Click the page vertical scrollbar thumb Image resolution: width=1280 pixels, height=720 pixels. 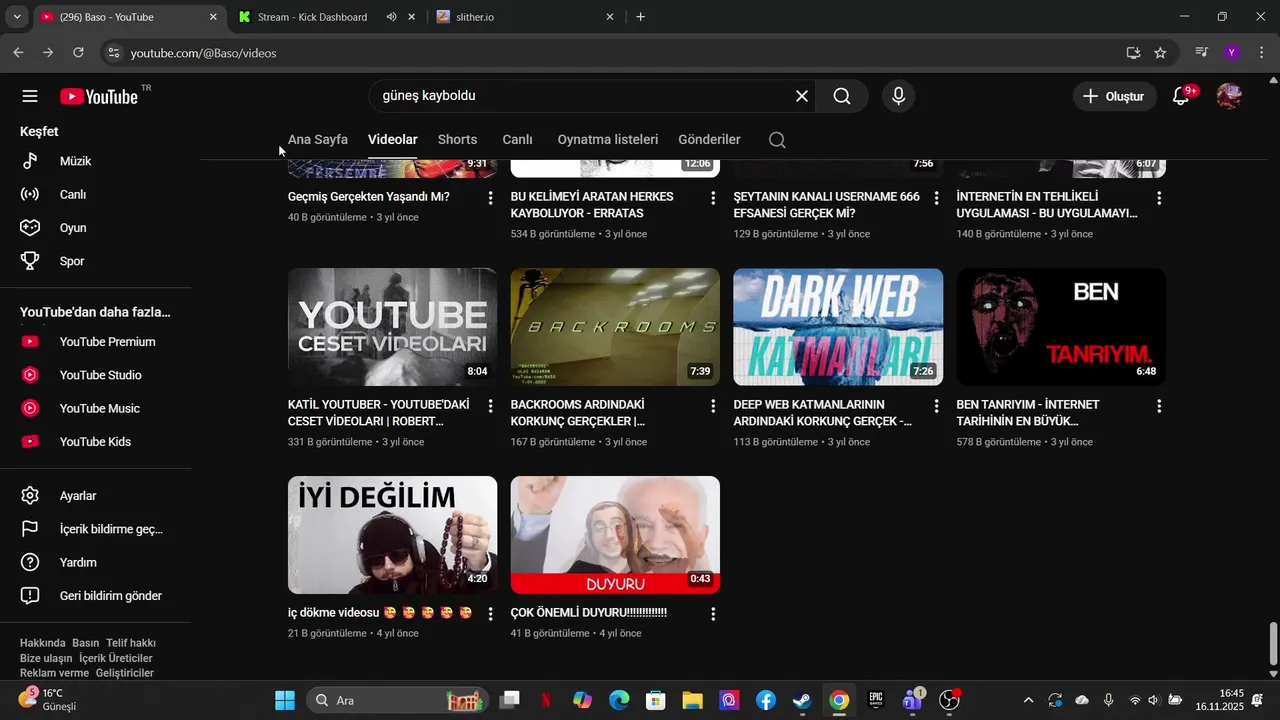[1273, 644]
